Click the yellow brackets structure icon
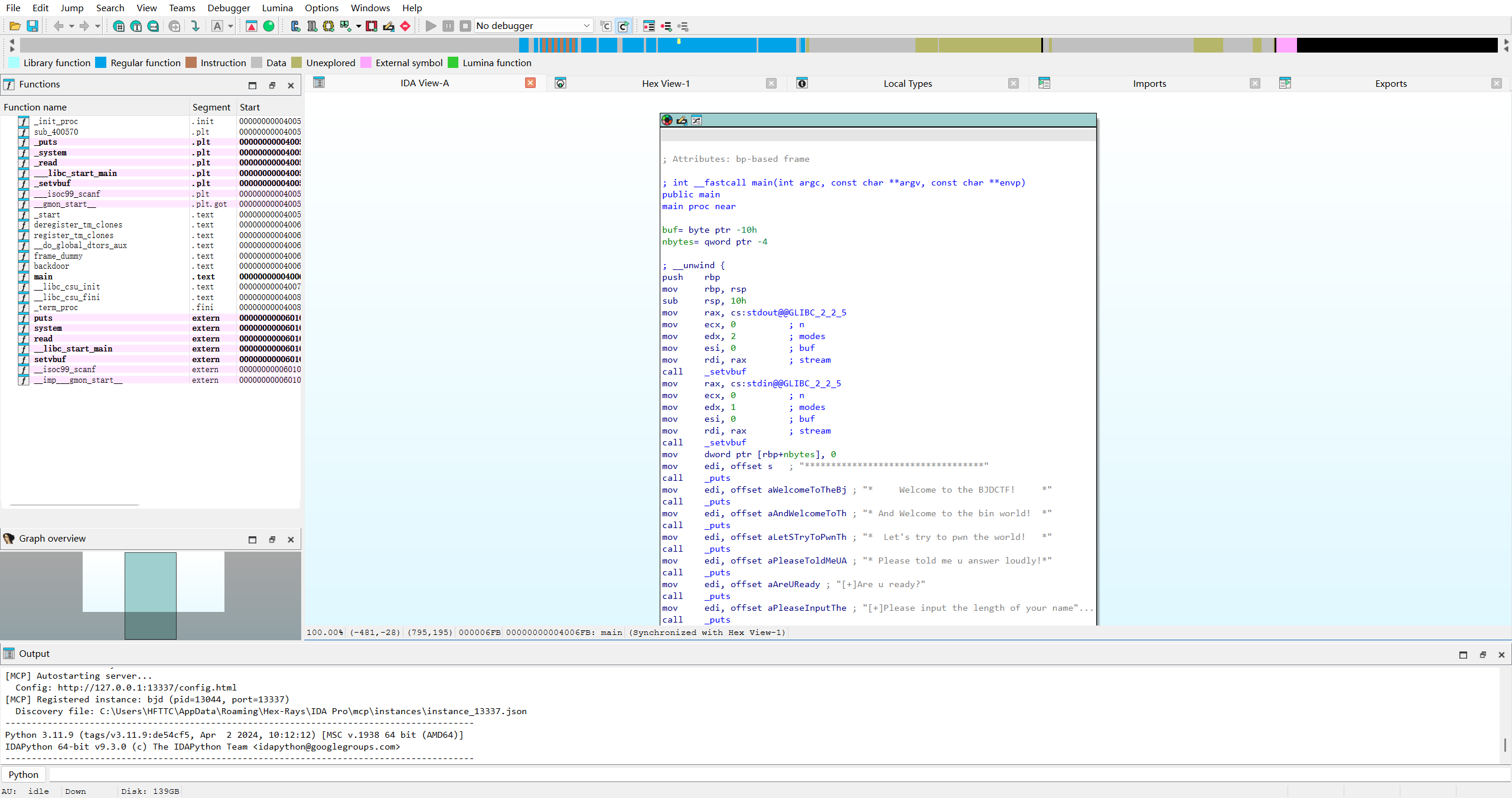Viewport: 1512px width, 798px height. click(x=328, y=26)
